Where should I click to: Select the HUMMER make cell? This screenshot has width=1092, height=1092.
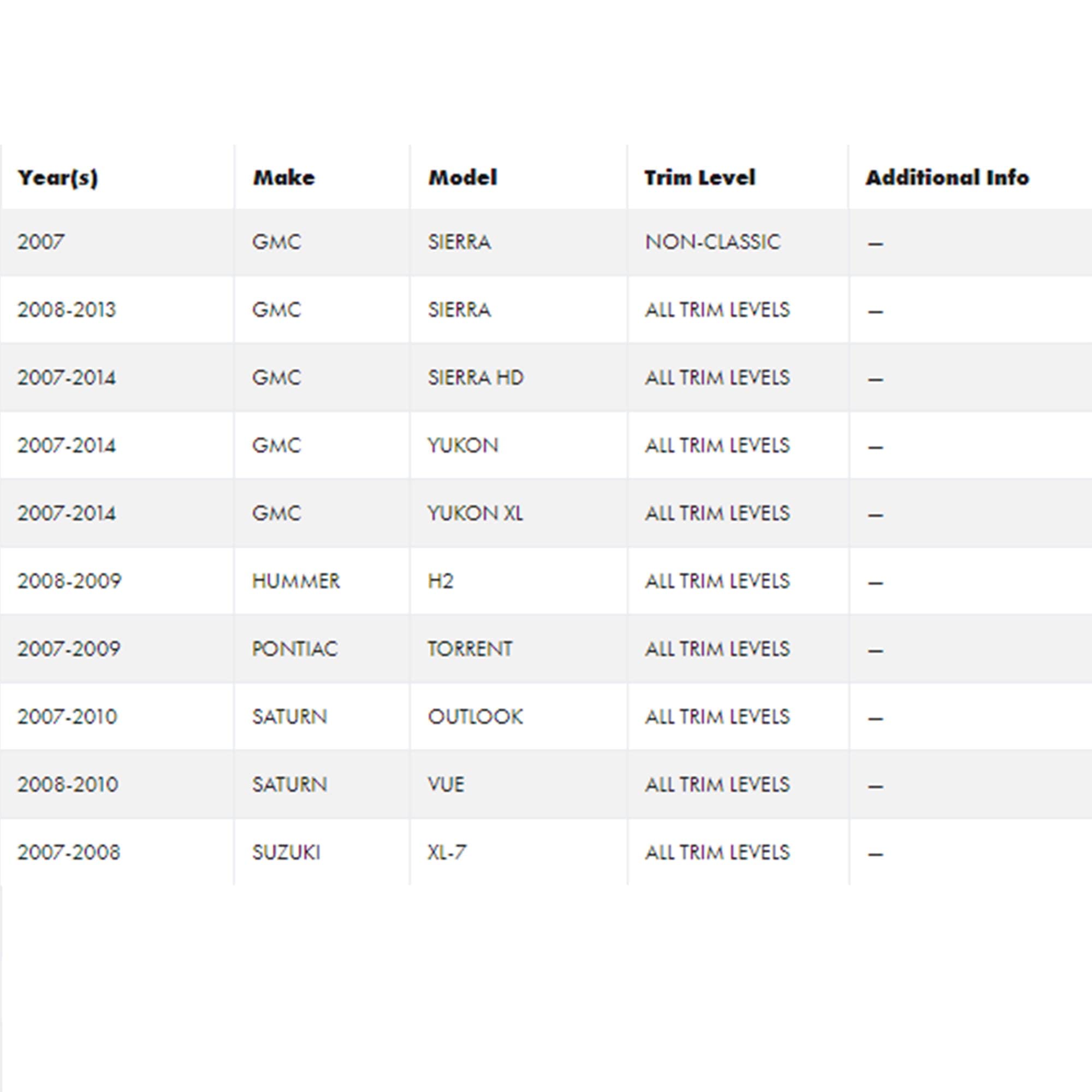[x=296, y=581]
